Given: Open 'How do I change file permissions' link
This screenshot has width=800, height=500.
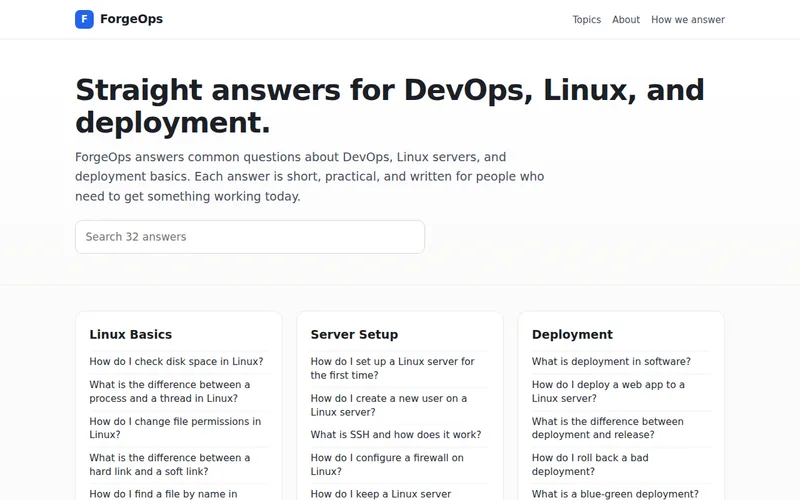Looking at the screenshot, I should click(175, 428).
